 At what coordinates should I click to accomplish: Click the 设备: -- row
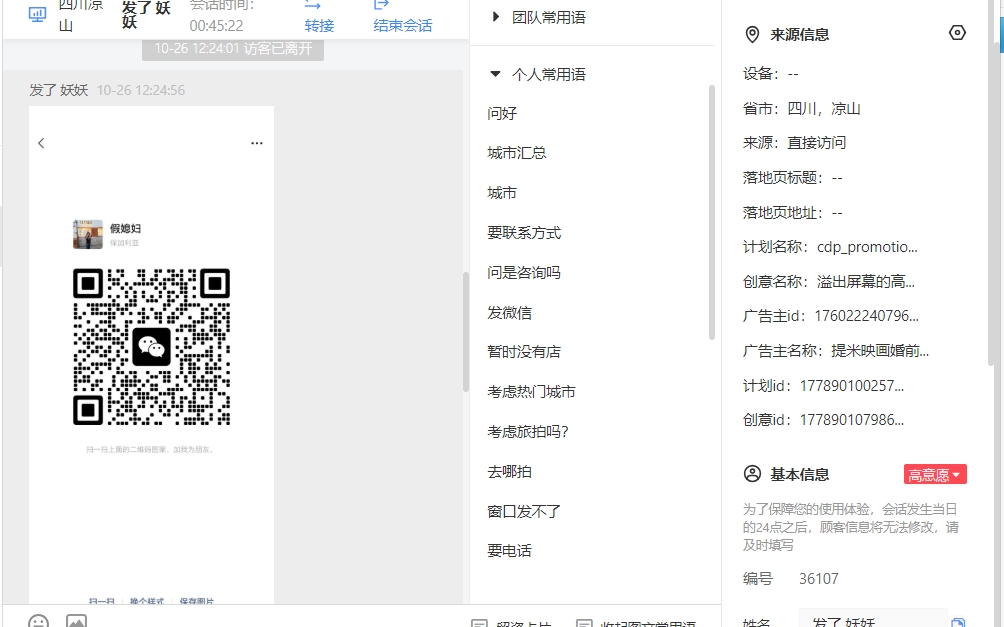(770, 74)
